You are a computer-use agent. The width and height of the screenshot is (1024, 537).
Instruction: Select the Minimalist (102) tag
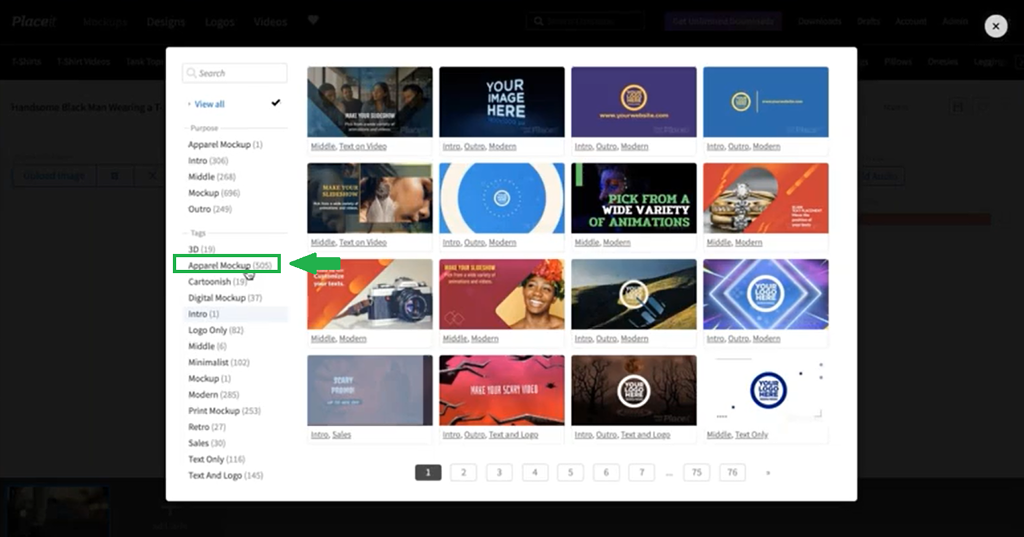[219, 362]
